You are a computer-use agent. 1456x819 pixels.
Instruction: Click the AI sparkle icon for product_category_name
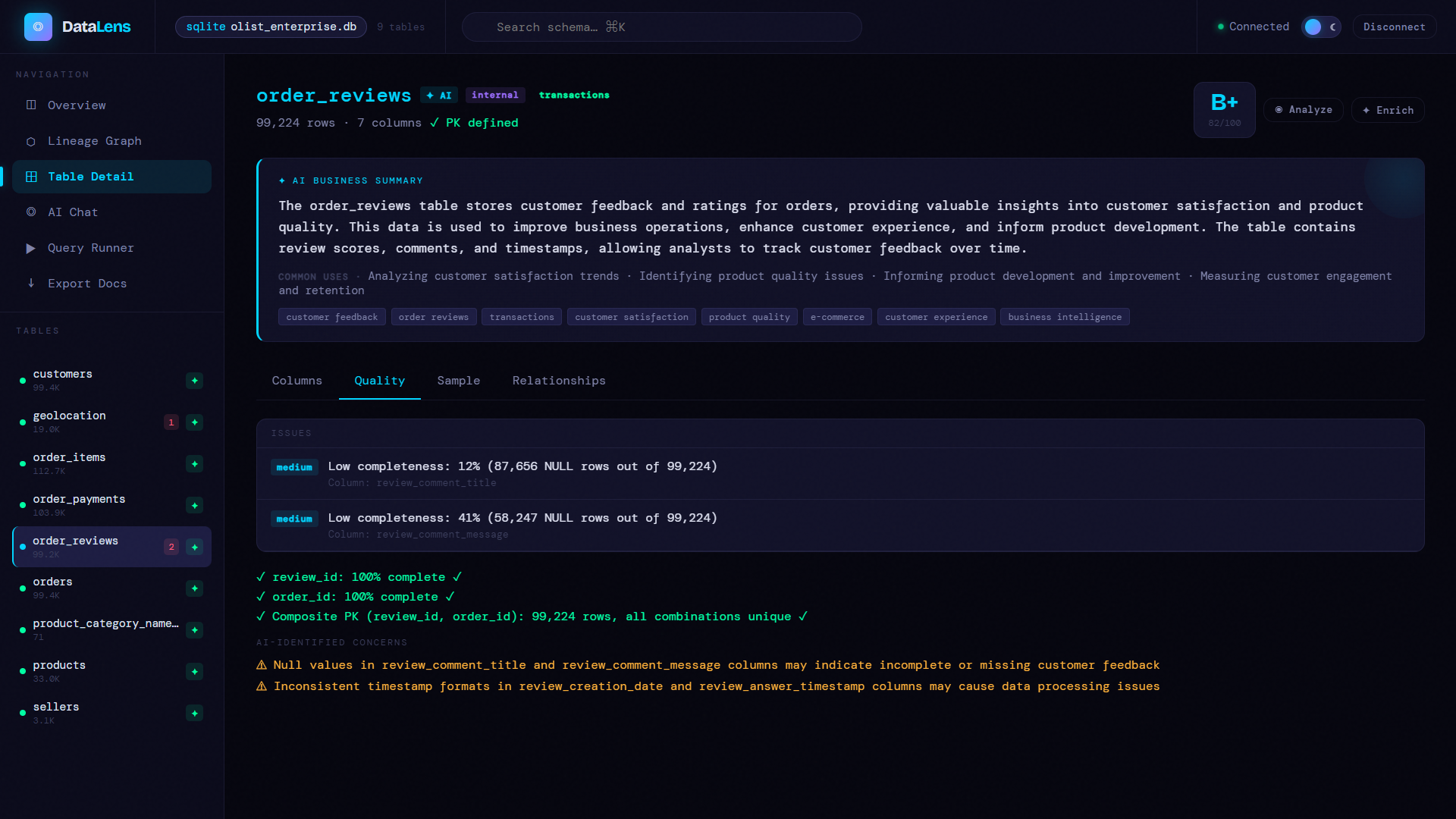(195, 630)
